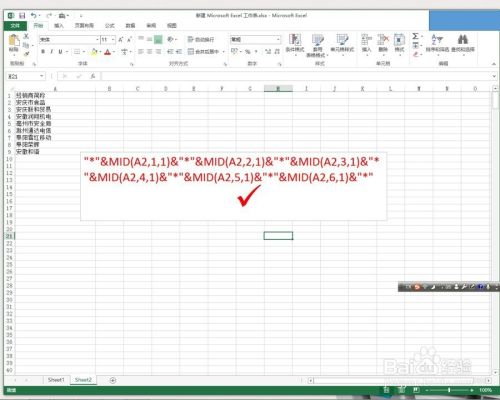Click the AutoSum sigma icon
Image resolution: width=500 pixels, height=400 pixels.
tap(415, 36)
